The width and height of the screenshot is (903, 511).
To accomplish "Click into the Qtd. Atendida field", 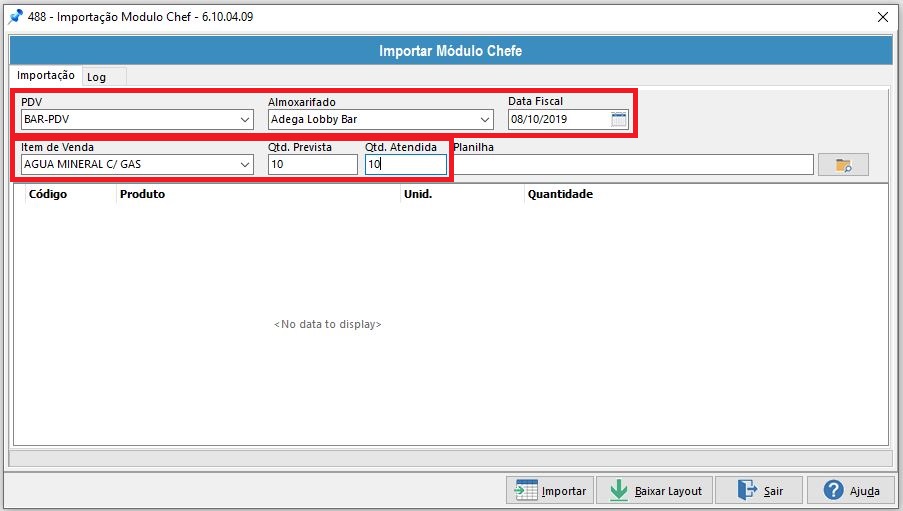I will (406, 164).
